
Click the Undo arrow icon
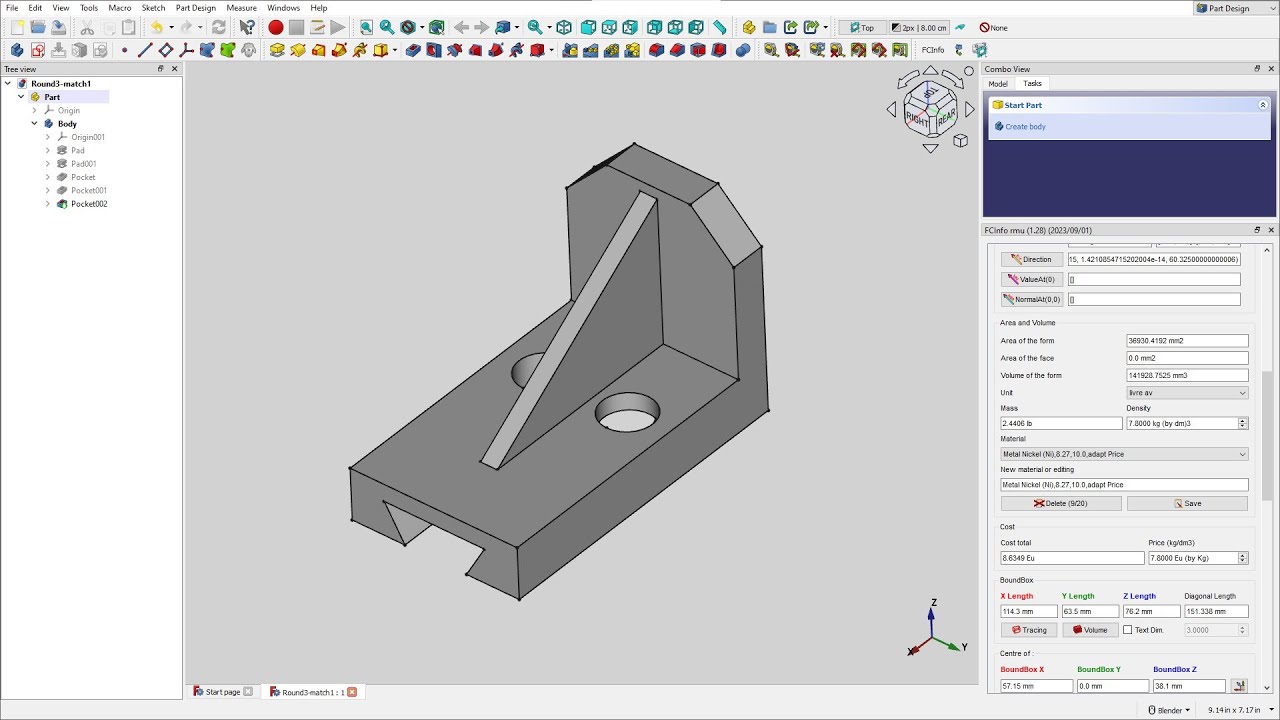tap(157, 28)
